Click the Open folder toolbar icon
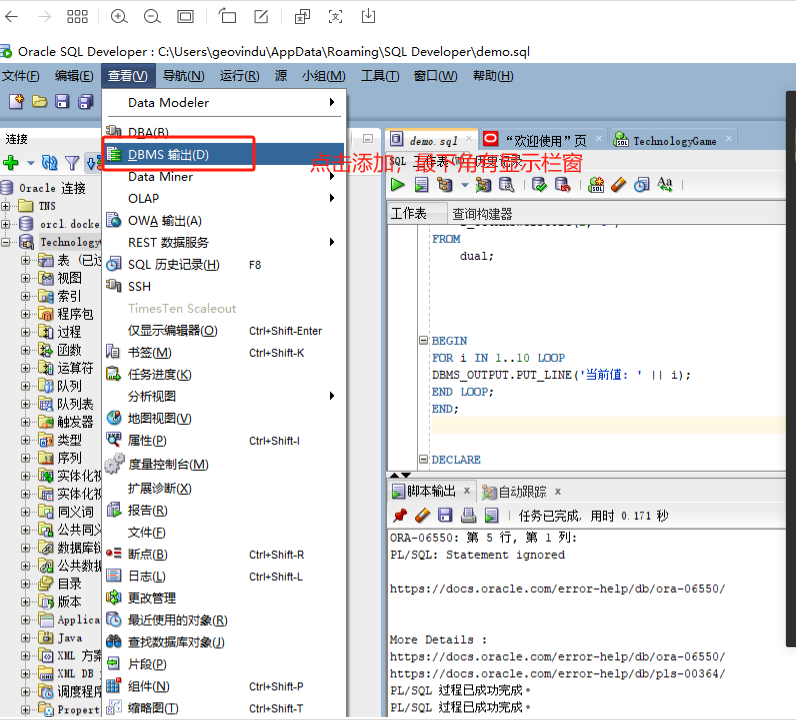 39,102
